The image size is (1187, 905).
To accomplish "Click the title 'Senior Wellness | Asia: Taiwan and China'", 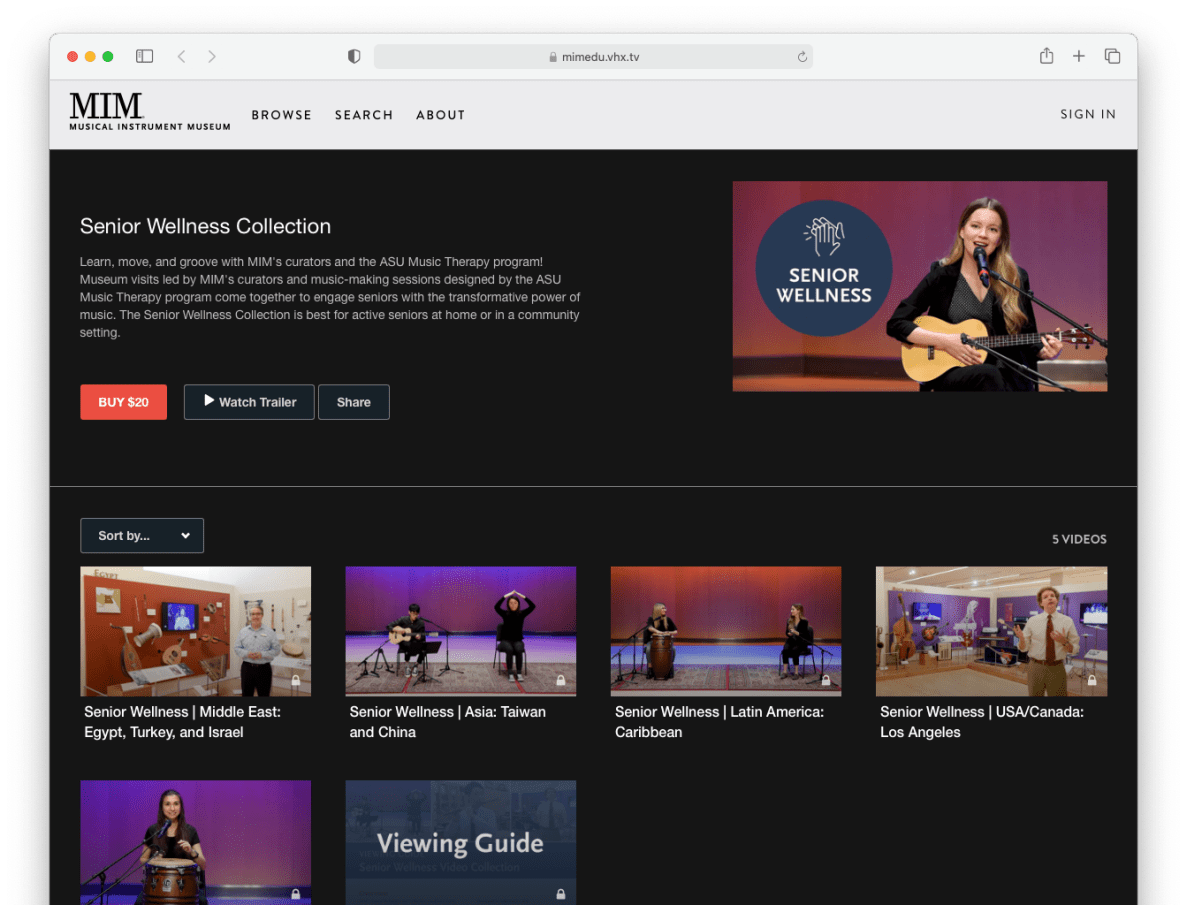I will [x=447, y=722].
